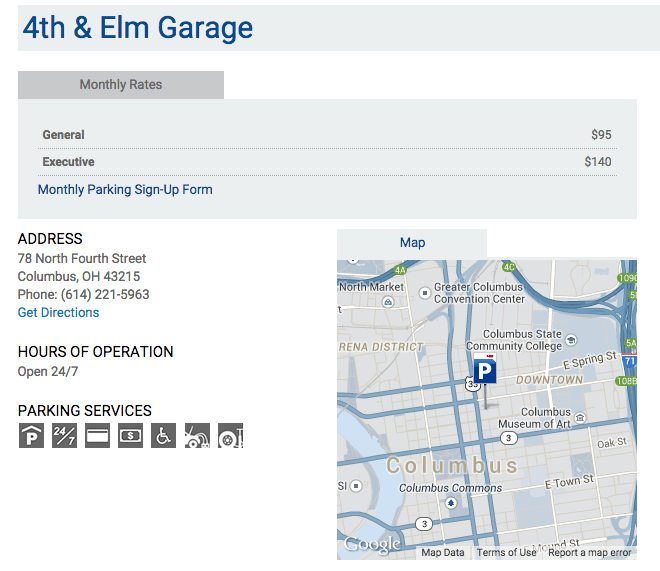The width and height of the screenshot is (660, 571).
Task: Click the E Spring St map label
Action: click(590, 360)
